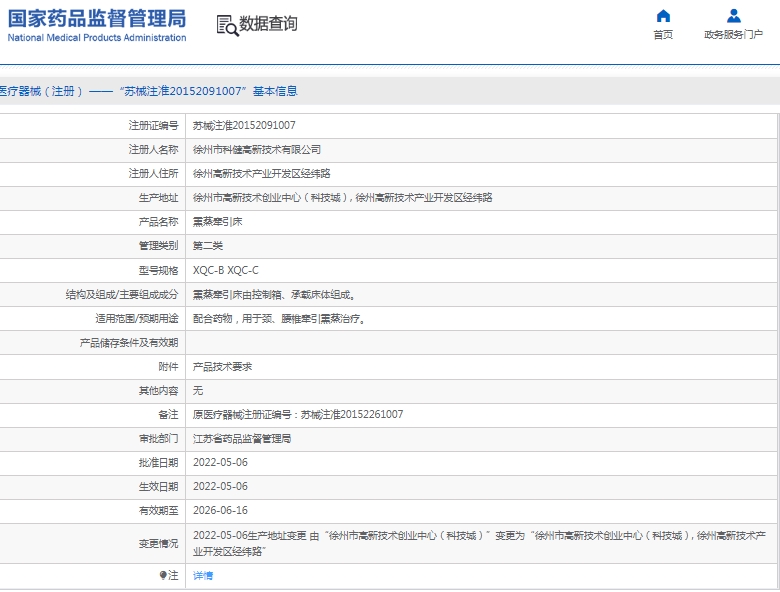Click structure description 熏蒸牵引床由控制箱、承载床体组成

pos(274,295)
